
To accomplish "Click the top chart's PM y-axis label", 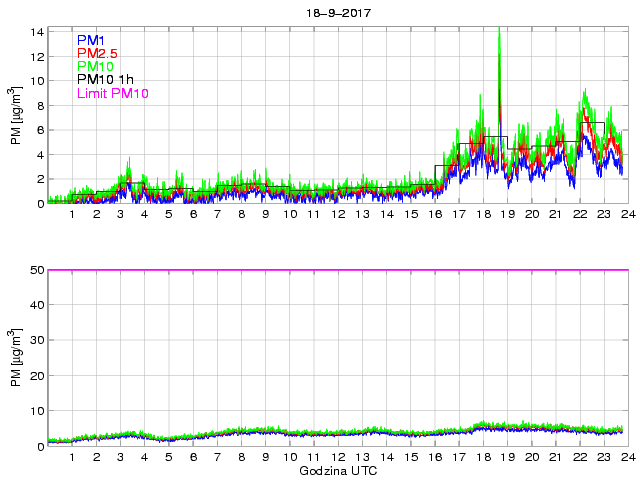I will pos(16,117).
